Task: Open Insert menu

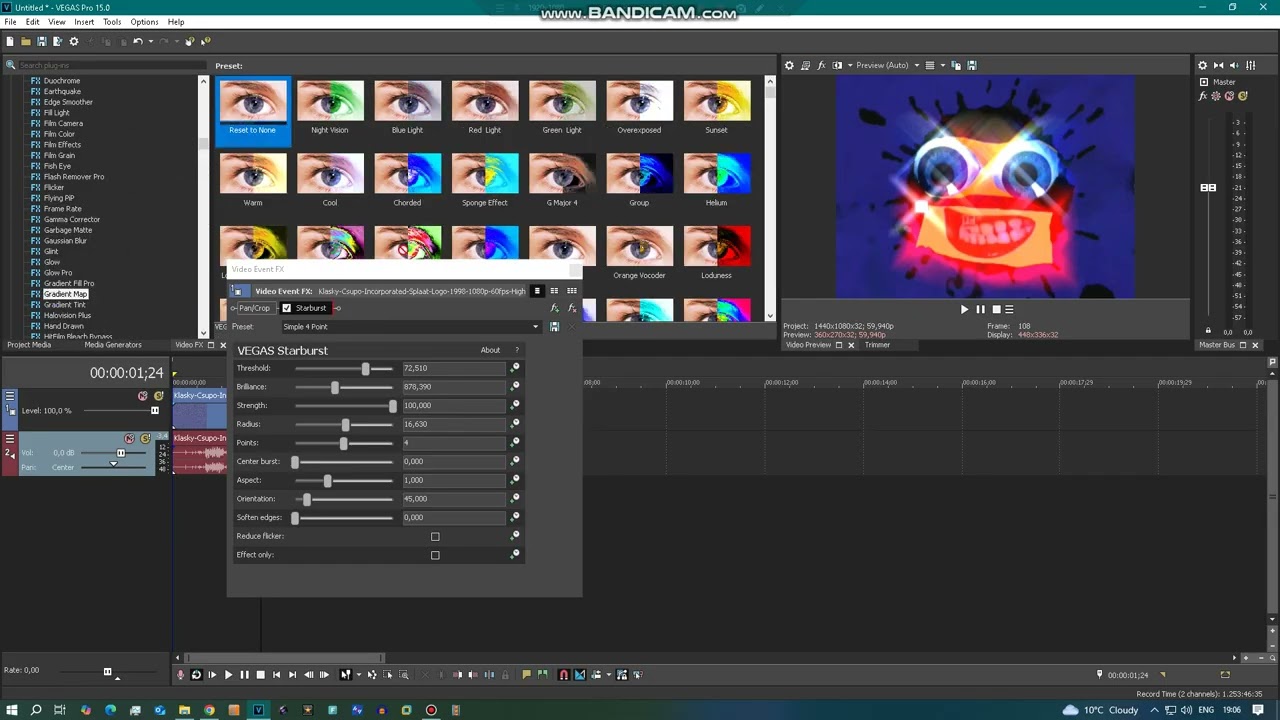Action: pos(84,22)
